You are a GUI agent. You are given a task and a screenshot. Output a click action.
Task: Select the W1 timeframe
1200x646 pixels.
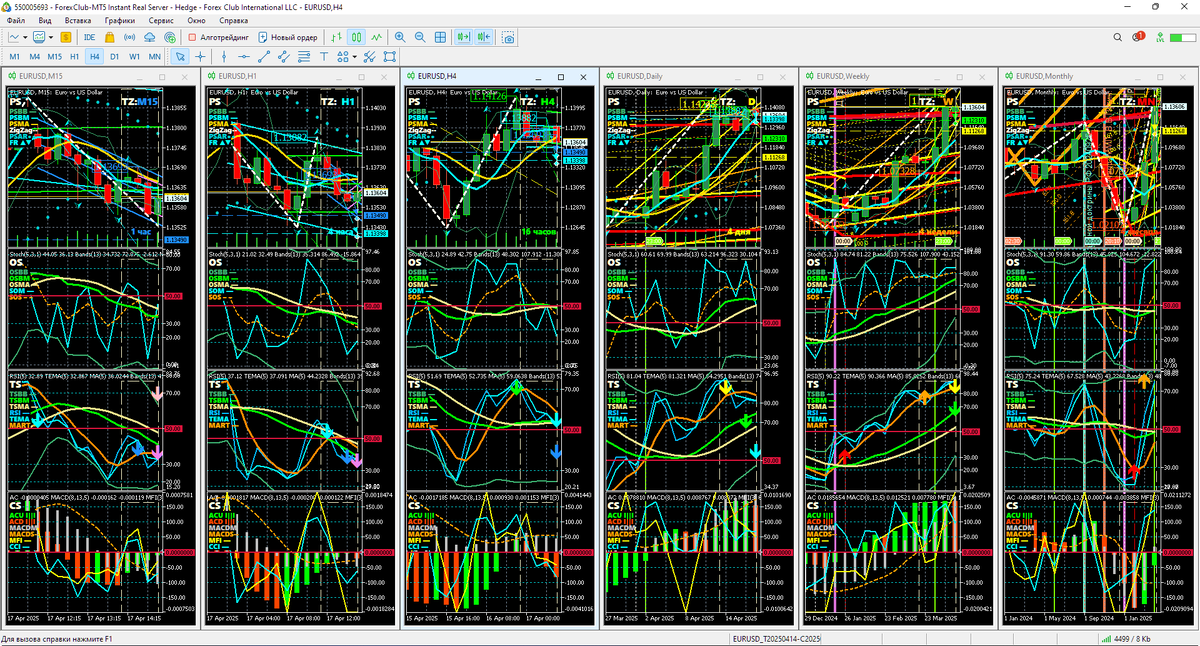(x=135, y=57)
